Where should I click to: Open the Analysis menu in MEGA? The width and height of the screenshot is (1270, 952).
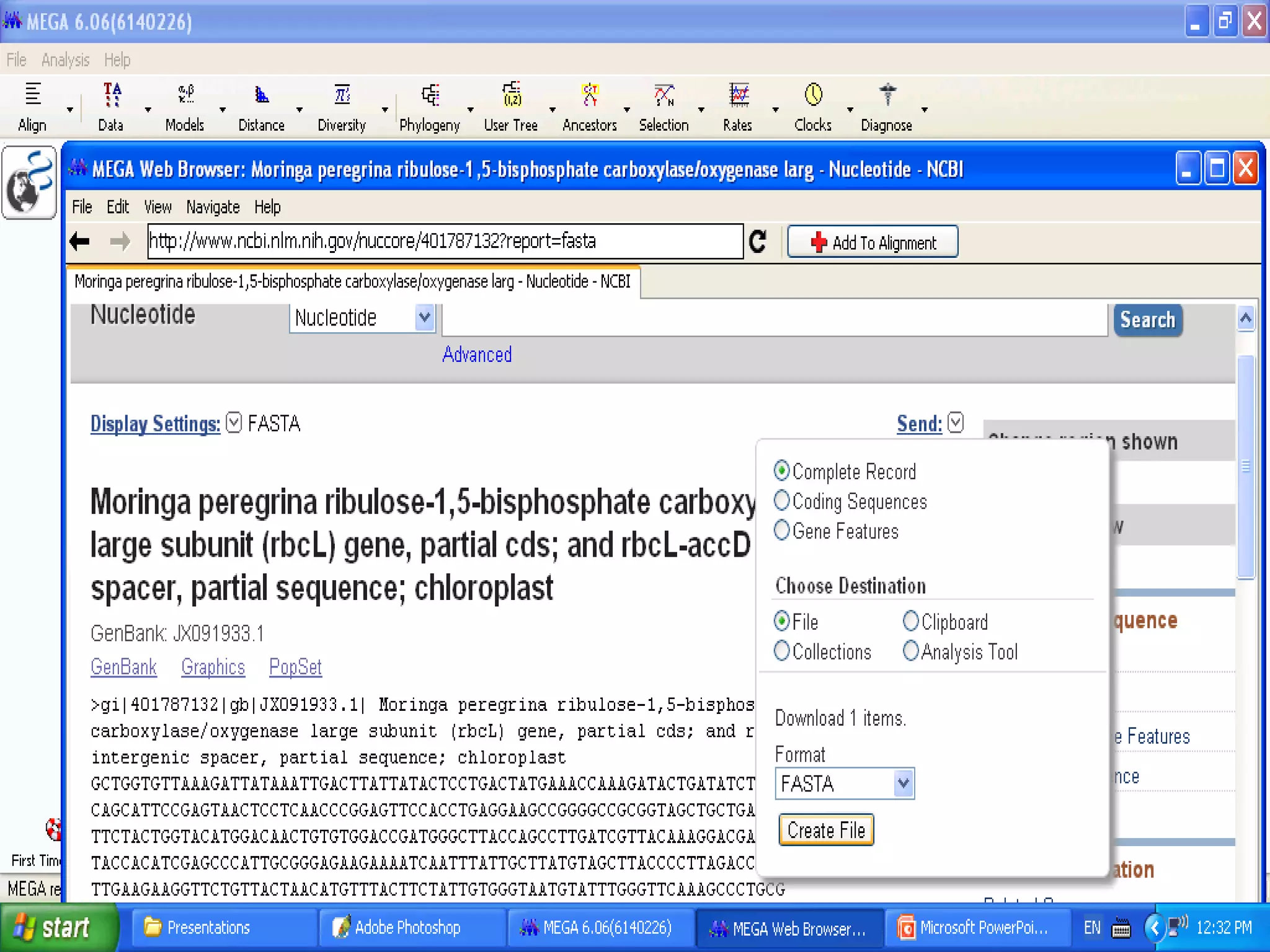65,60
